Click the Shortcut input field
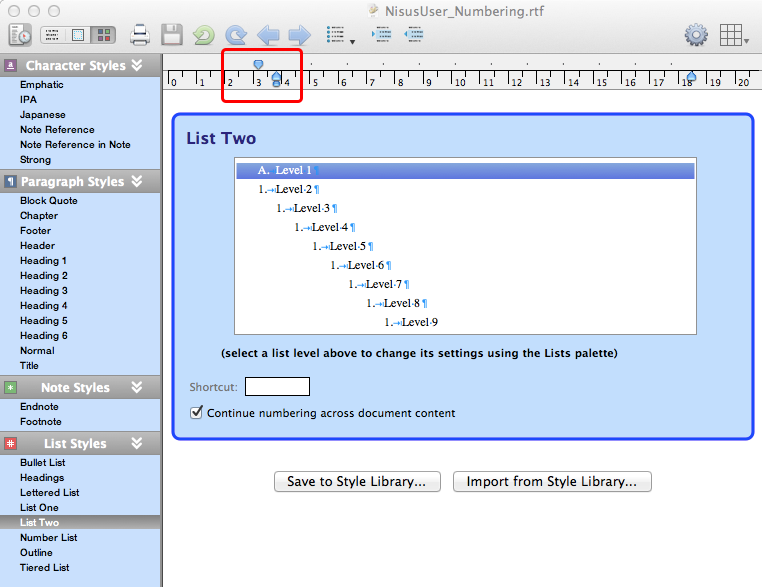 [x=277, y=387]
